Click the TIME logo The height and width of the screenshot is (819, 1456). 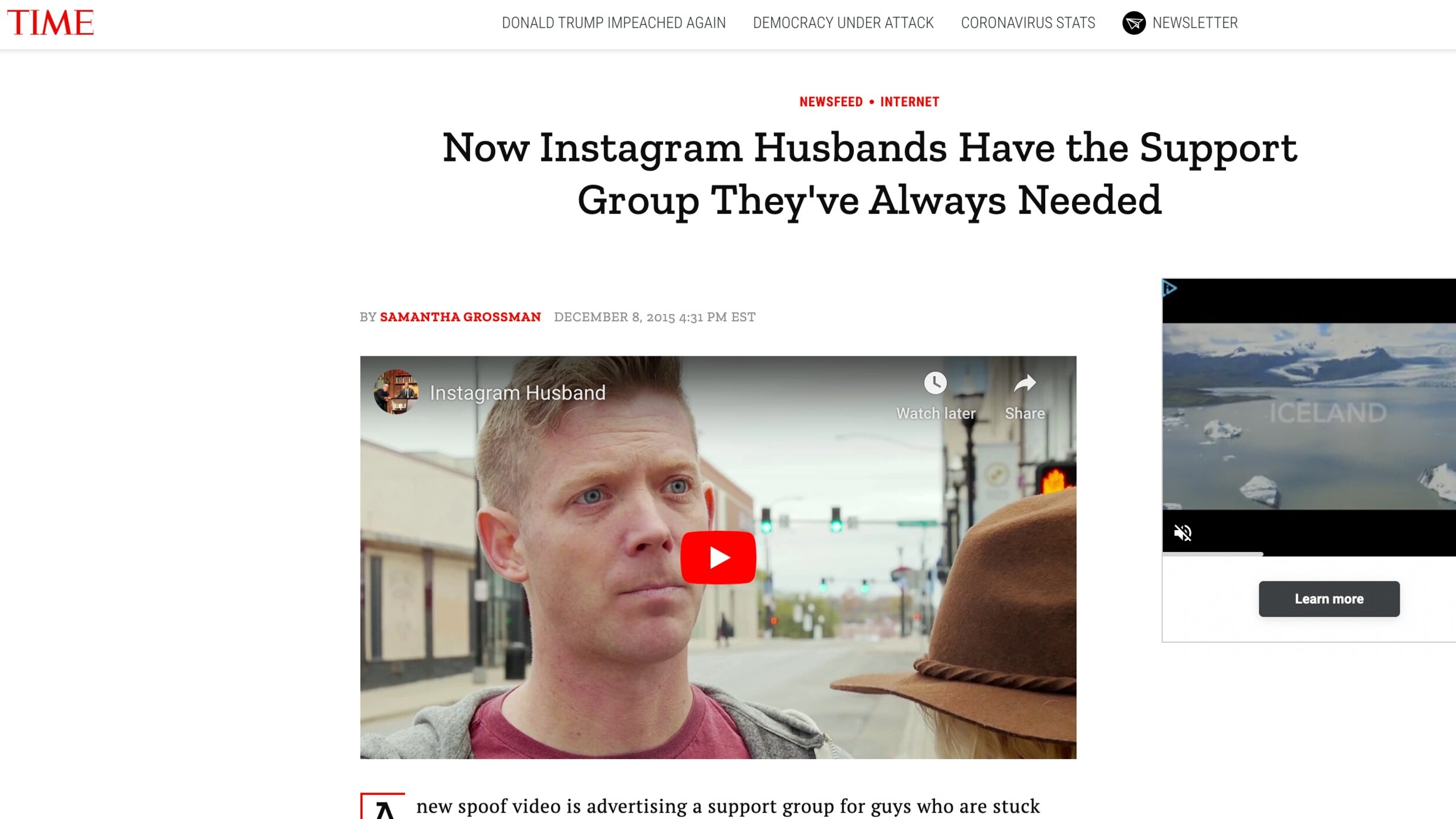tap(50, 22)
